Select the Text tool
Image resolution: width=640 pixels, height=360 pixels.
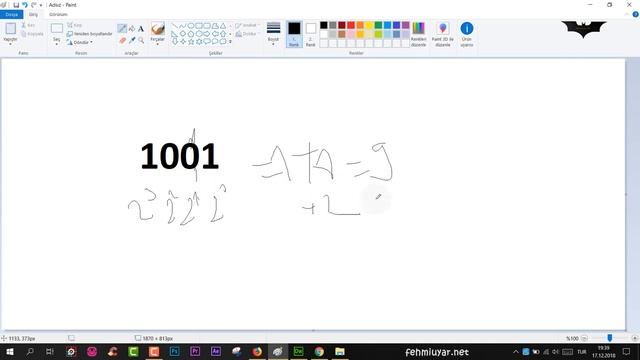pyautogui.click(x=141, y=29)
